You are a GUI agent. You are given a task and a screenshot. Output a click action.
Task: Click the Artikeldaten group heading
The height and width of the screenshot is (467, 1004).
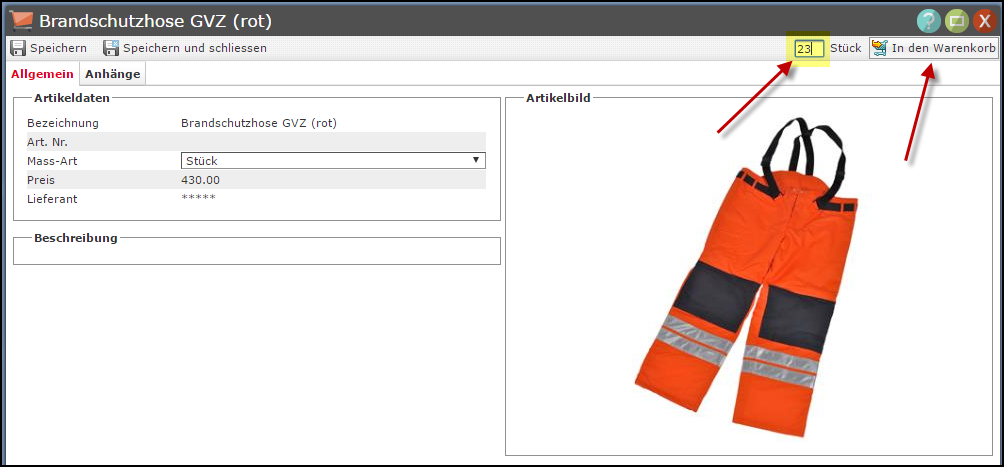point(72,98)
